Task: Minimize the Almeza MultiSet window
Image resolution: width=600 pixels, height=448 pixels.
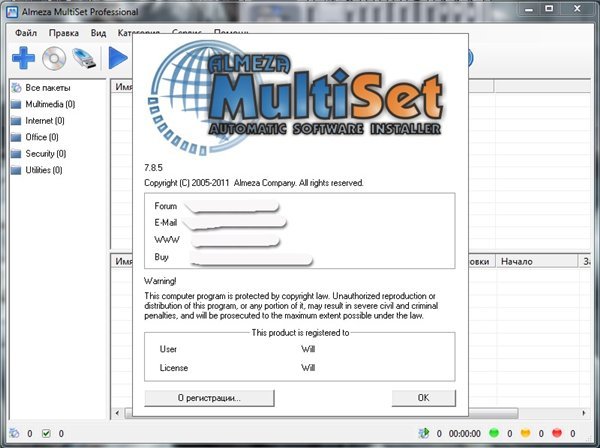Action: 529,9
